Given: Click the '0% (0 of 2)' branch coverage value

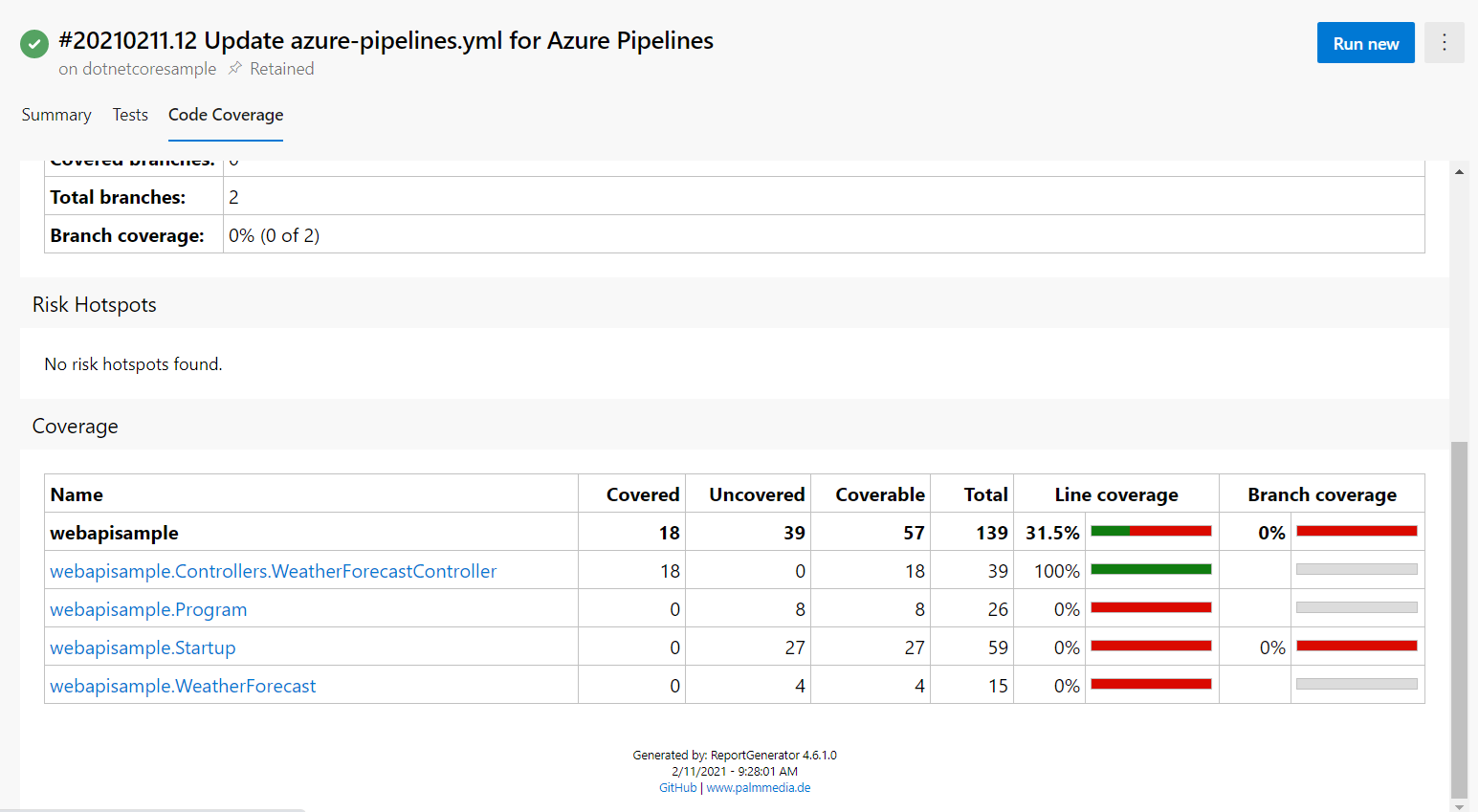Looking at the screenshot, I should pos(274,235).
